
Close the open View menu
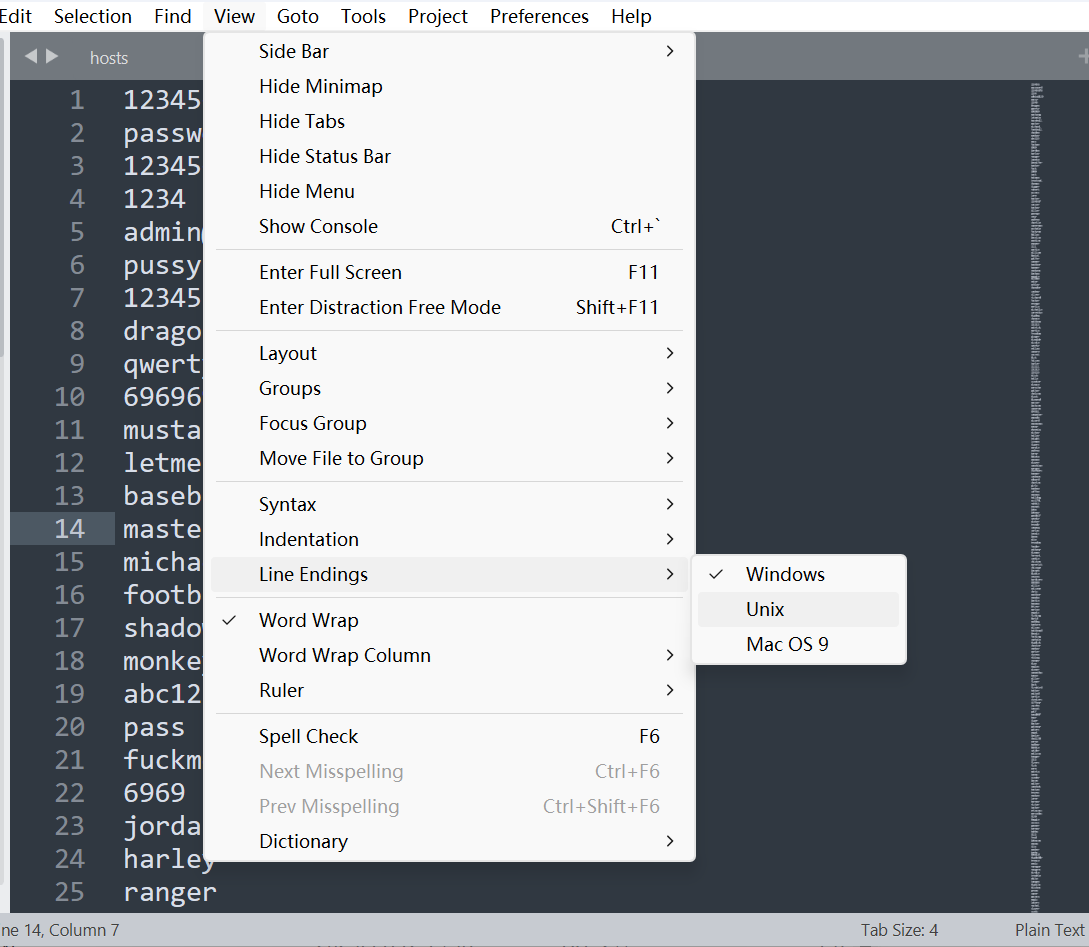tap(234, 16)
